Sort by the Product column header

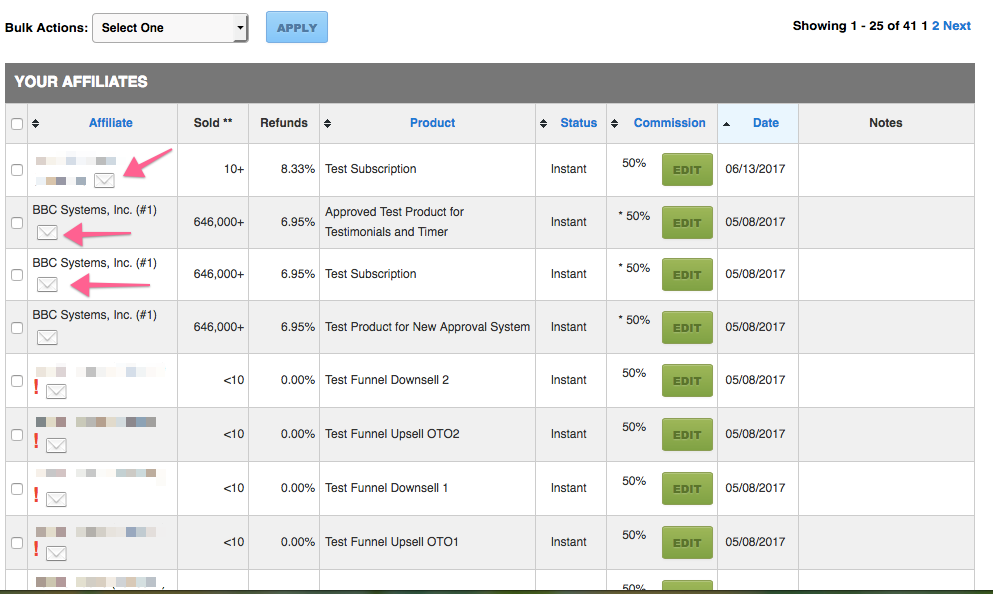pos(432,123)
